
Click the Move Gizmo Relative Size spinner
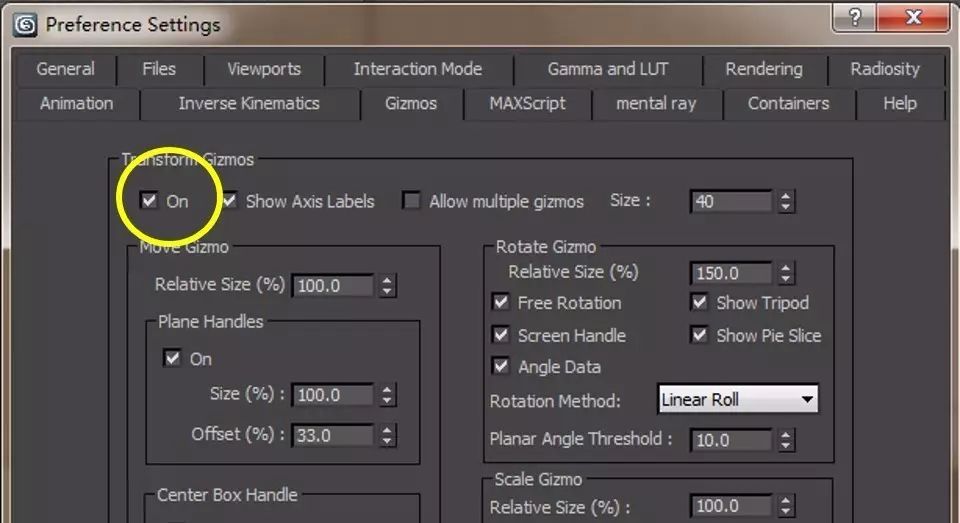click(387, 285)
